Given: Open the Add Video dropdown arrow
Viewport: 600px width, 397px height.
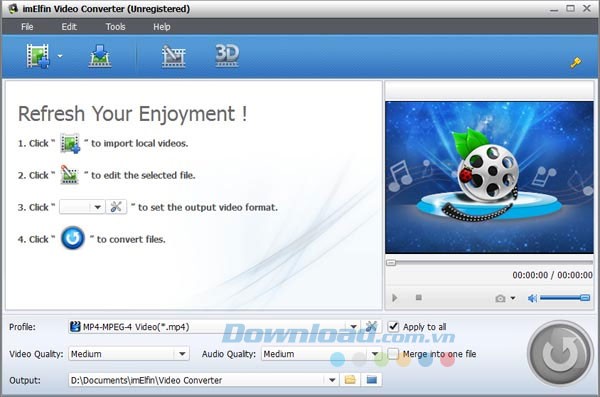Looking at the screenshot, I should coord(60,56).
